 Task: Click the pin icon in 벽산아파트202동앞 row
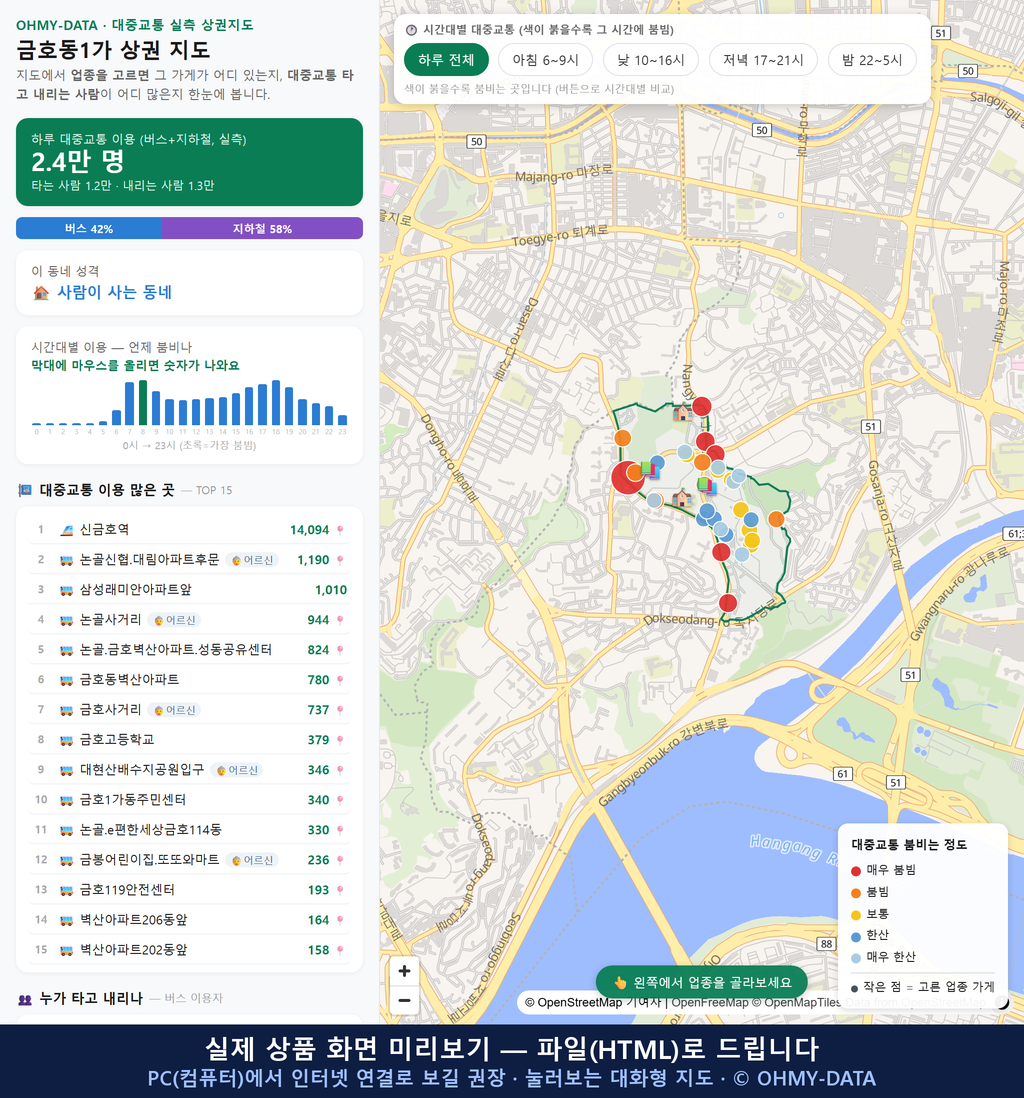click(x=340, y=951)
